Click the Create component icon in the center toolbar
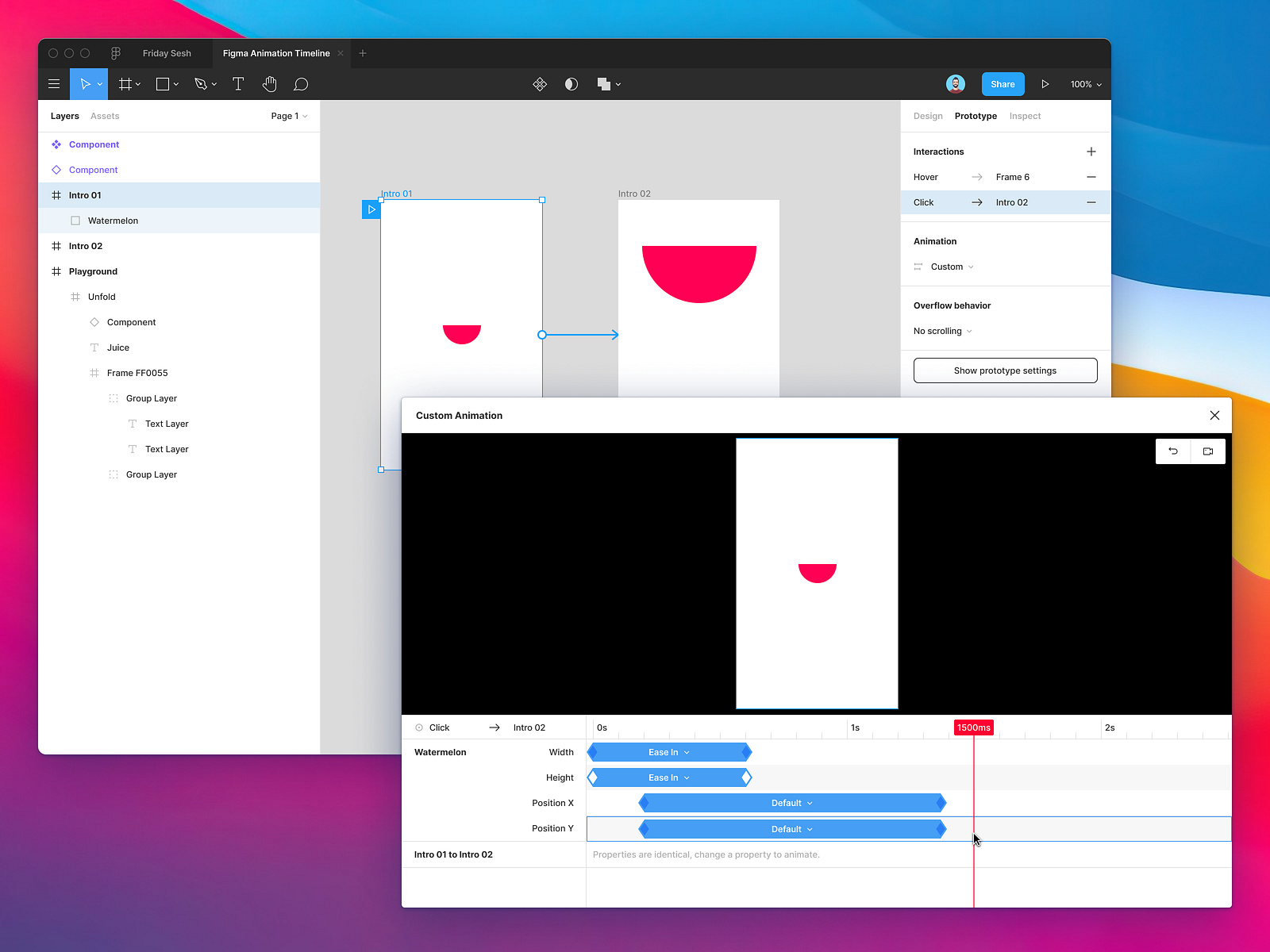The width and height of the screenshot is (1270, 952). point(540,84)
